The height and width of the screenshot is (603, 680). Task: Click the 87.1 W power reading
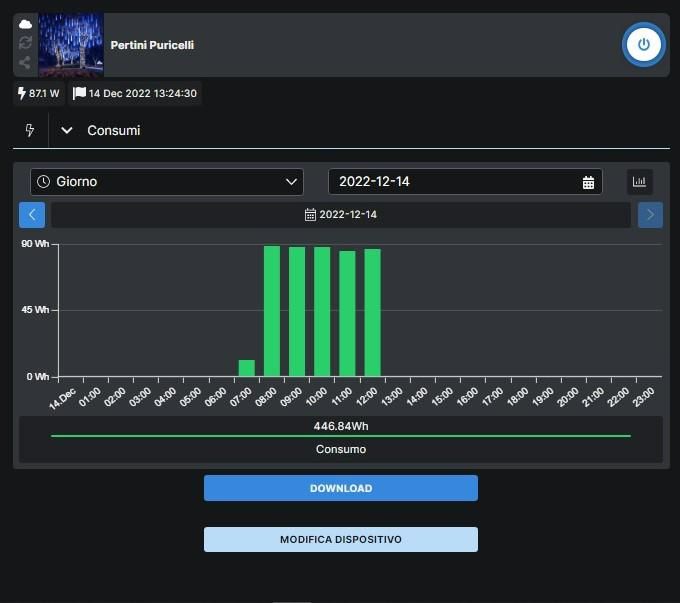pyautogui.click(x=39, y=93)
